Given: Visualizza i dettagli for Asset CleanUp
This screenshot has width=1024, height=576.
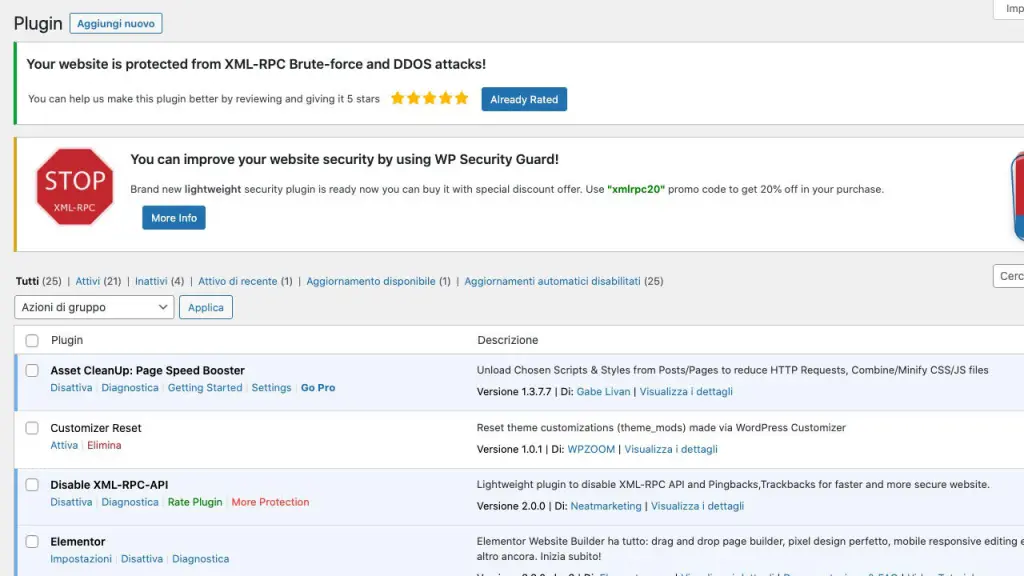Looking at the screenshot, I should point(686,391).
